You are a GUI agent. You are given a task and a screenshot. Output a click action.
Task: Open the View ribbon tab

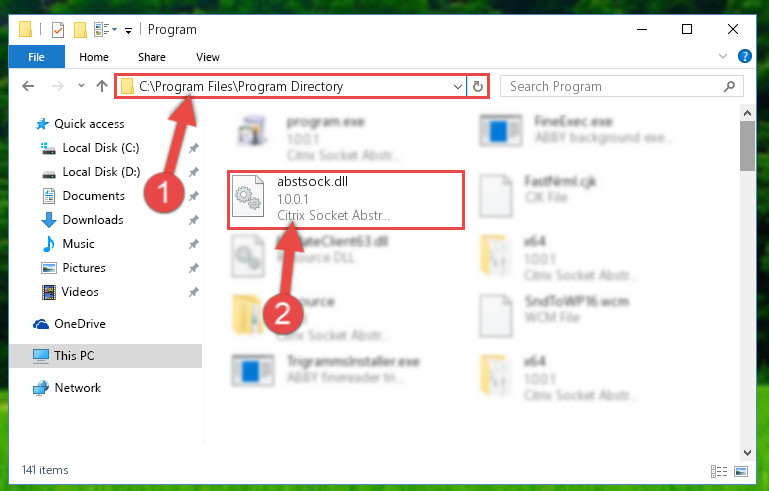207,57
